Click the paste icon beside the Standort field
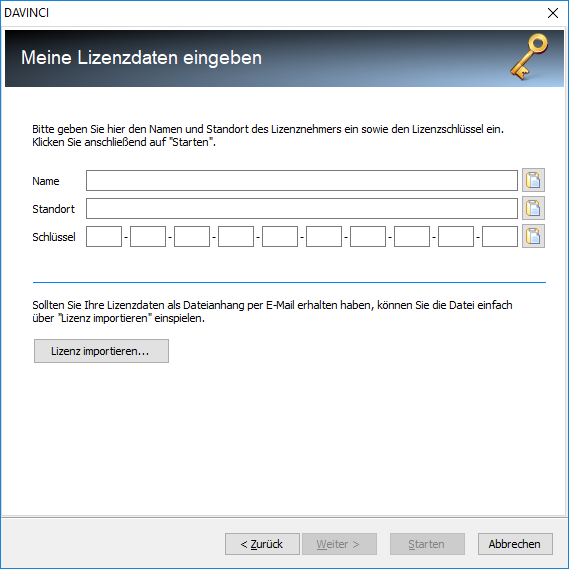 (533, 208)
